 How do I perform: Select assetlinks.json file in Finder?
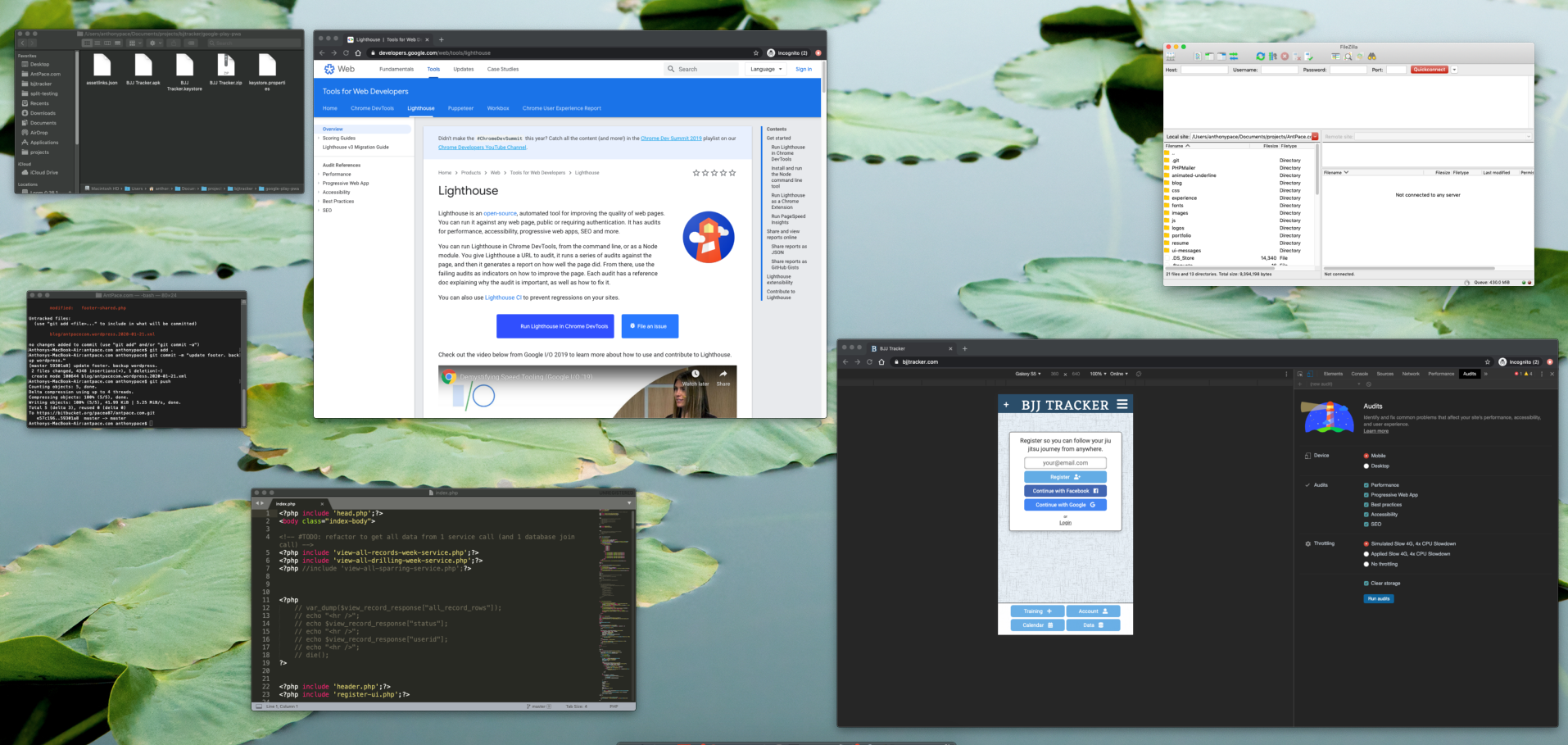point(102,70)
